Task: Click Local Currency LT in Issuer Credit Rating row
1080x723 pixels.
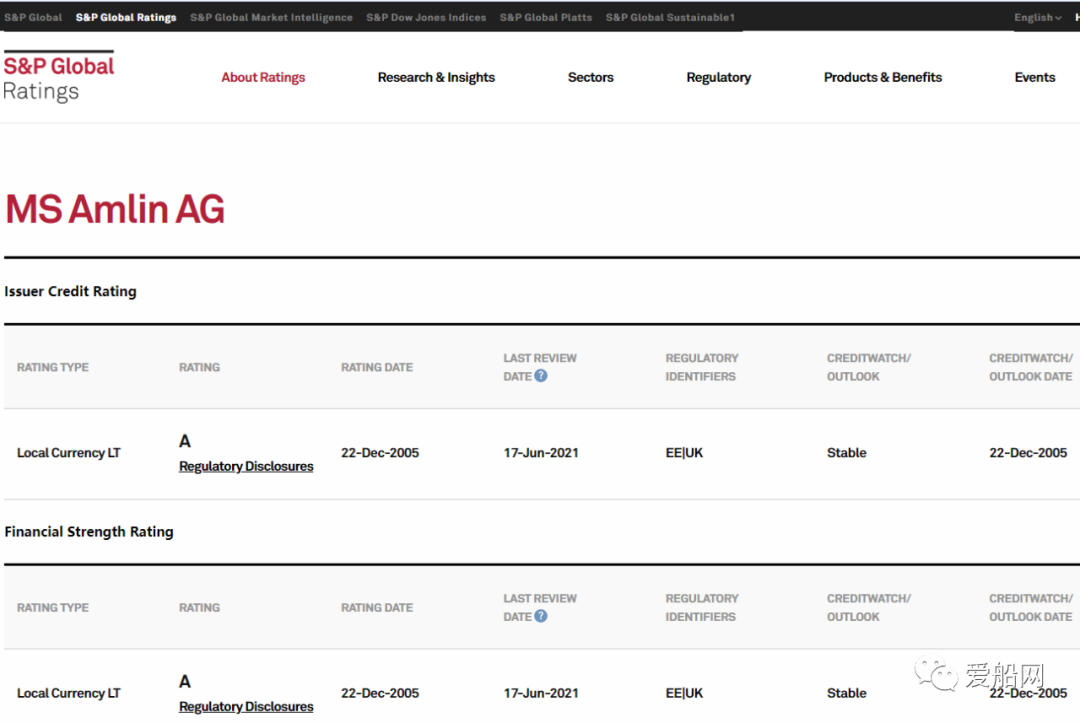Action: pos(69,452)
